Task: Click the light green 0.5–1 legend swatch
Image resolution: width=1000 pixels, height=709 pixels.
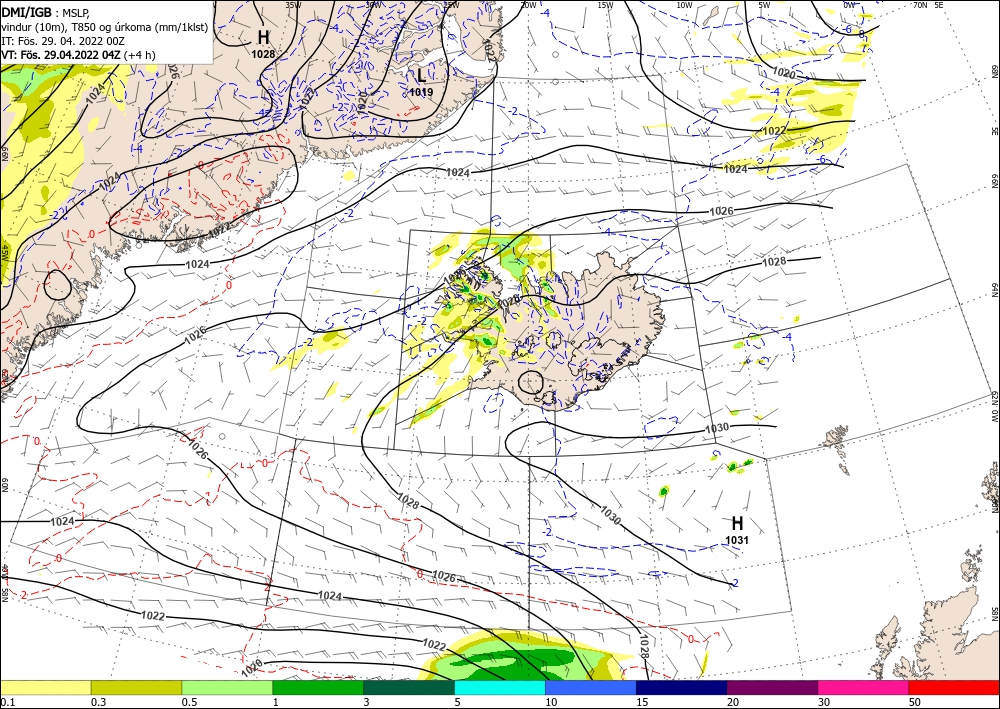Action: tap(227, 687)
